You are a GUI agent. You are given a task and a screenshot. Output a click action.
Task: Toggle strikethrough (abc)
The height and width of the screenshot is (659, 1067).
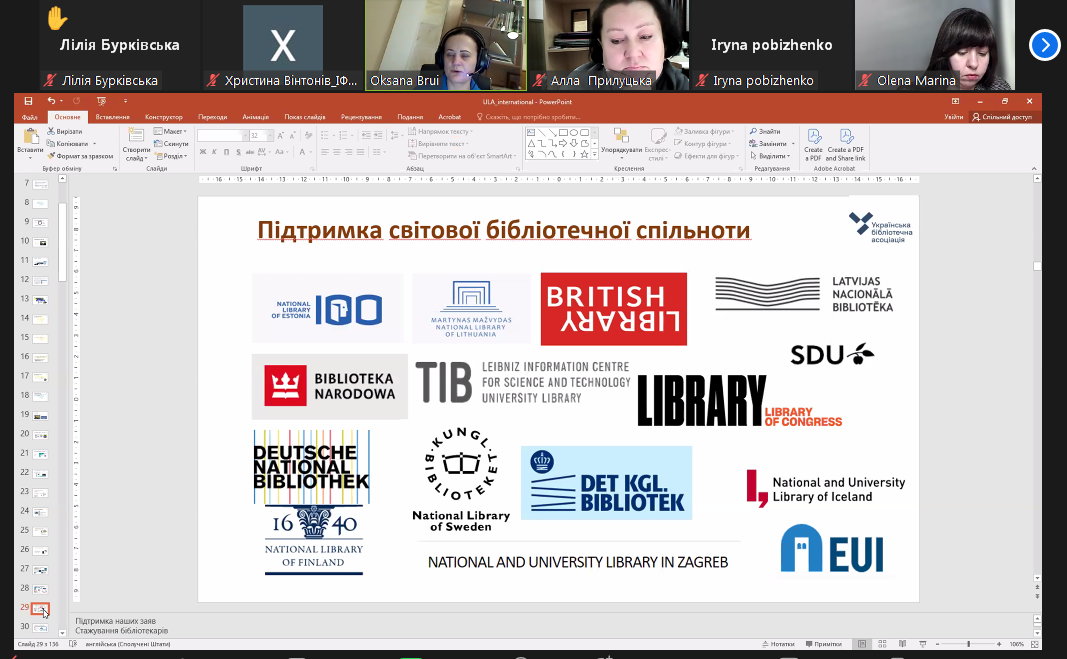point(250,152)
